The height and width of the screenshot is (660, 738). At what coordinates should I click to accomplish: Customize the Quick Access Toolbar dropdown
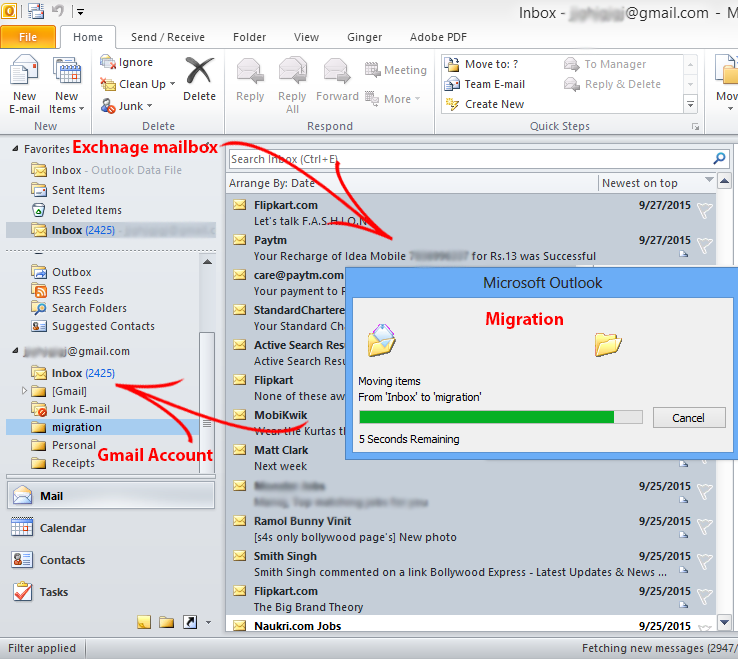[80, 12]
